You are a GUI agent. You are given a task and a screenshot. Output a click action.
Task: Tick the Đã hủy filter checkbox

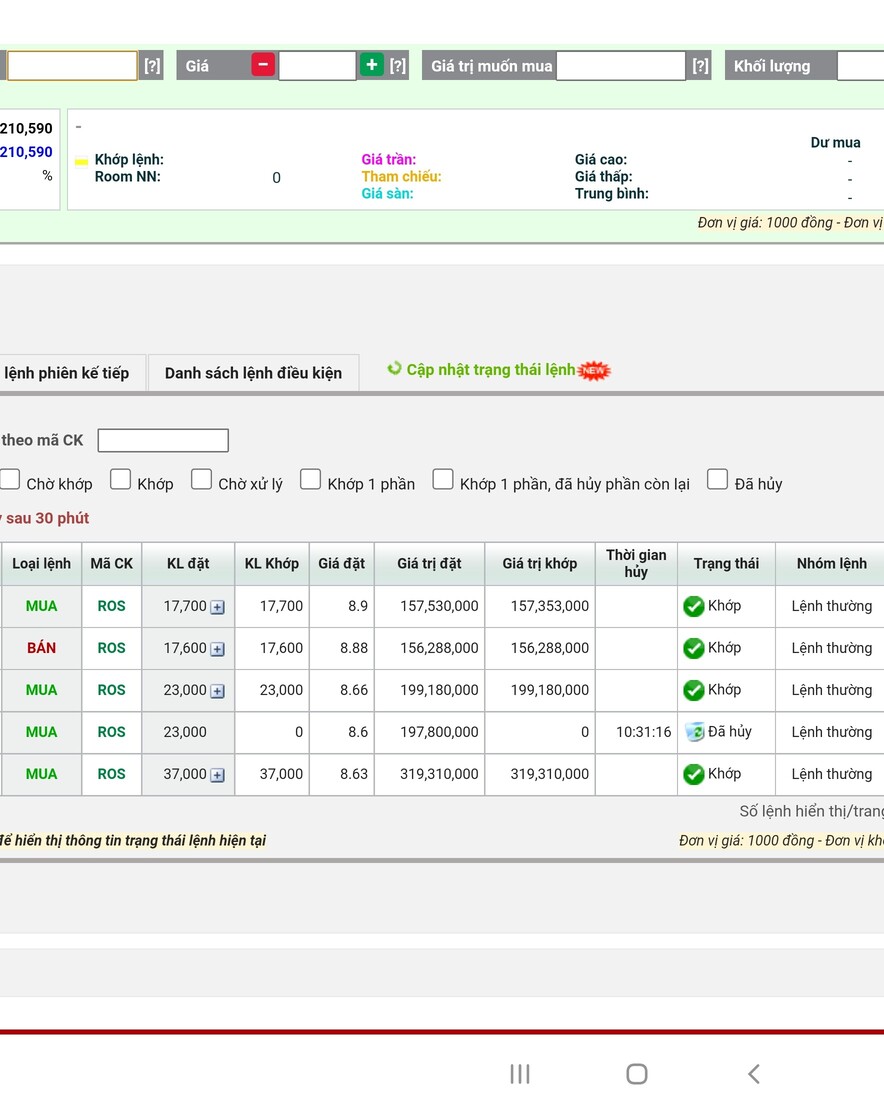717,480
